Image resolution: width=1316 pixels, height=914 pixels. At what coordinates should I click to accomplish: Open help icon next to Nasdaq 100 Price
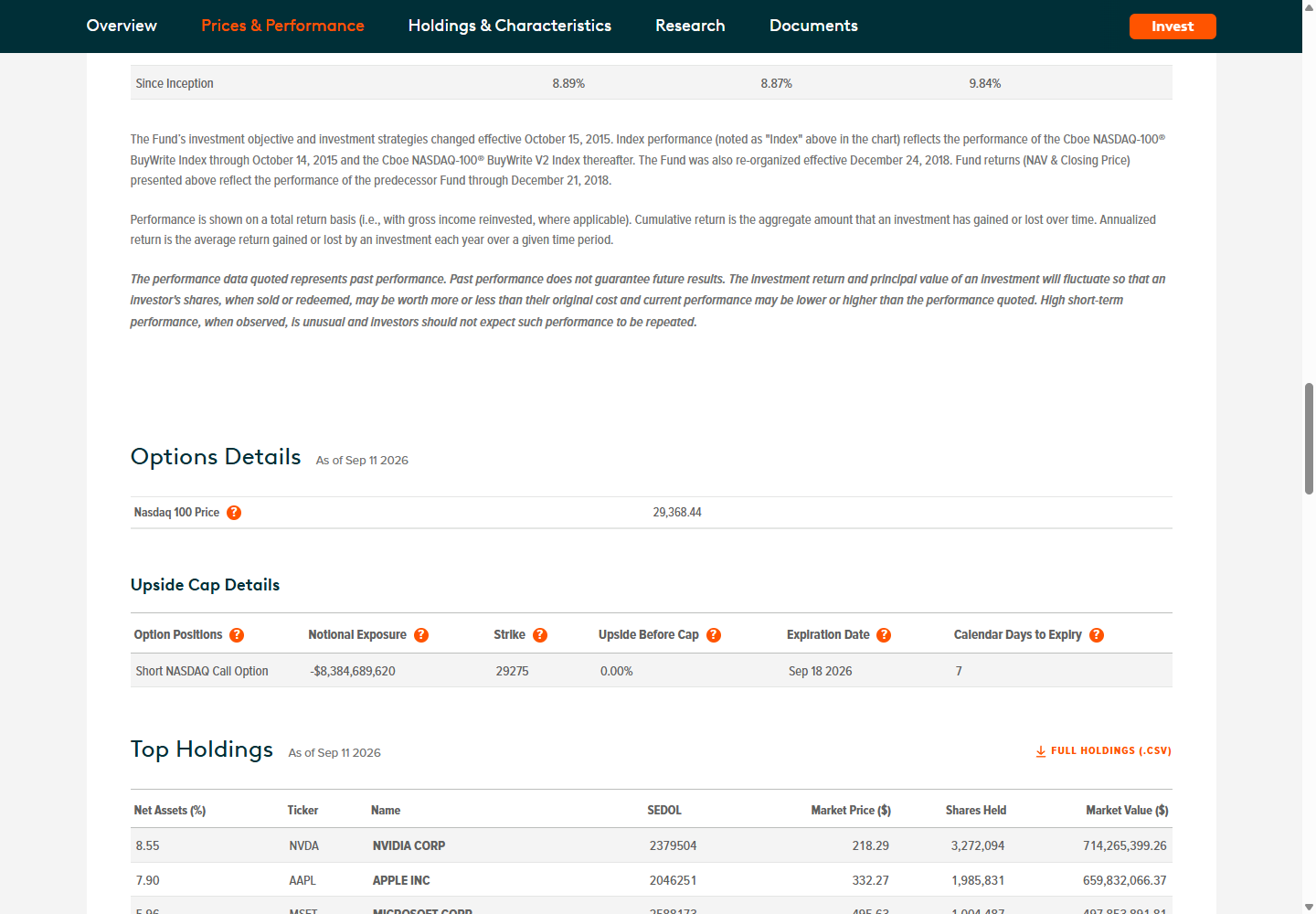[x=234, y=513]
